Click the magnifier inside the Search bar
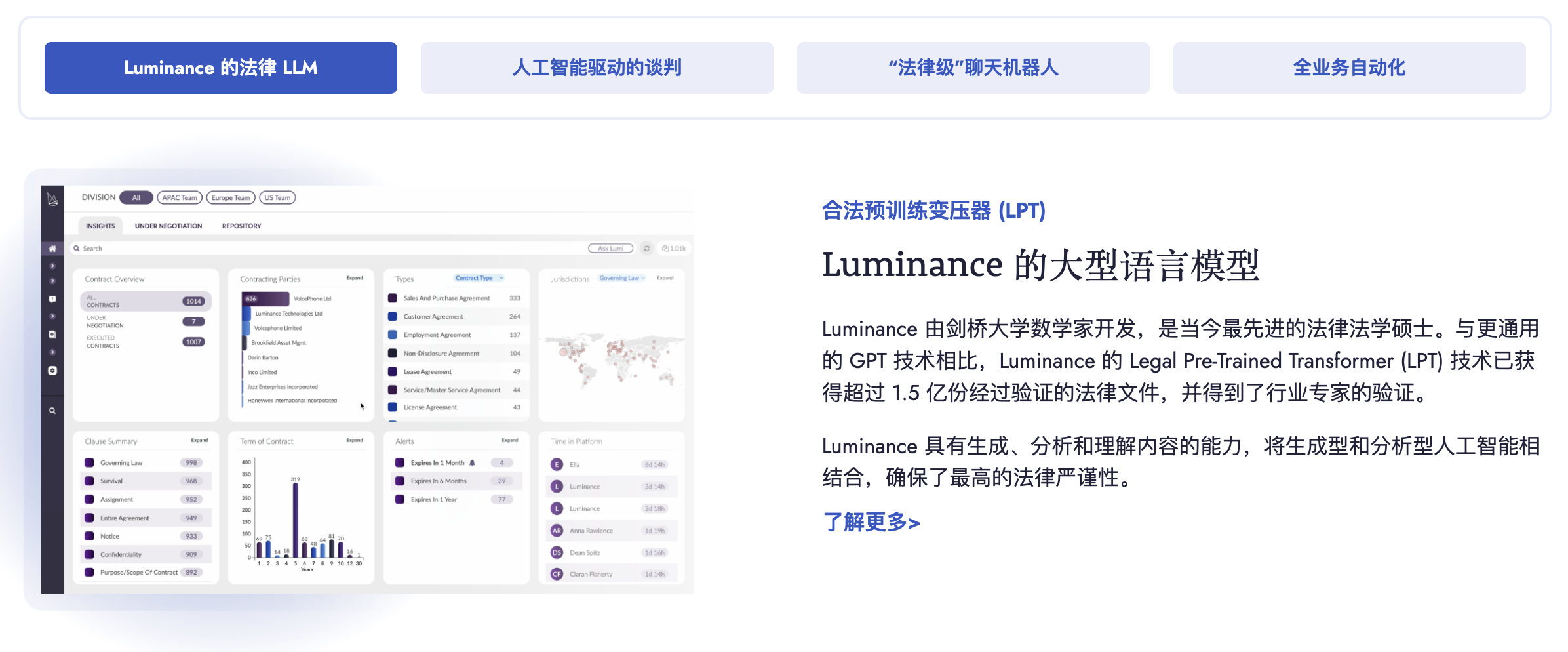Image resolution: width=1568 pixels, height=652 pixels. click(x=77, y=249)
